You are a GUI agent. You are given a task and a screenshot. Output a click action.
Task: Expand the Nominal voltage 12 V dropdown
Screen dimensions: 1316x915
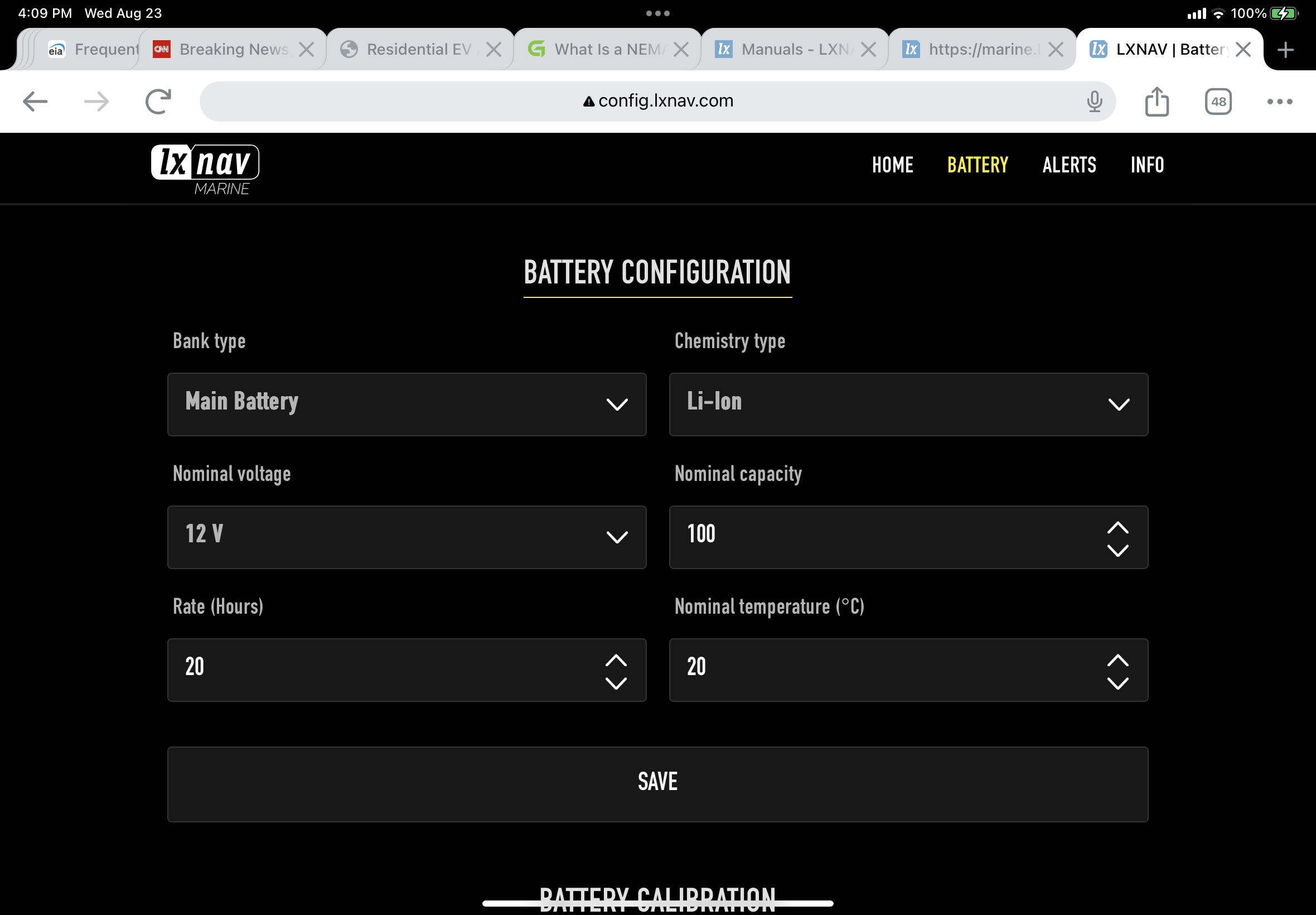407,537
